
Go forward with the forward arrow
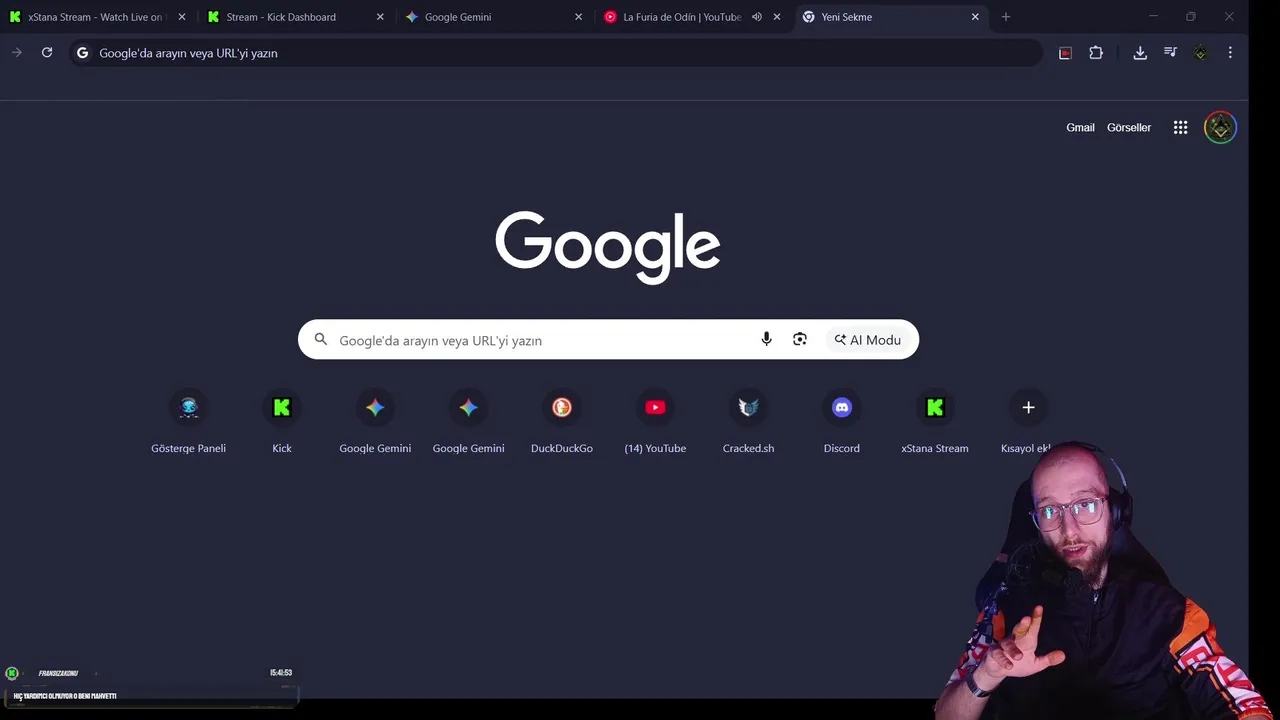(x=17, y=53)
